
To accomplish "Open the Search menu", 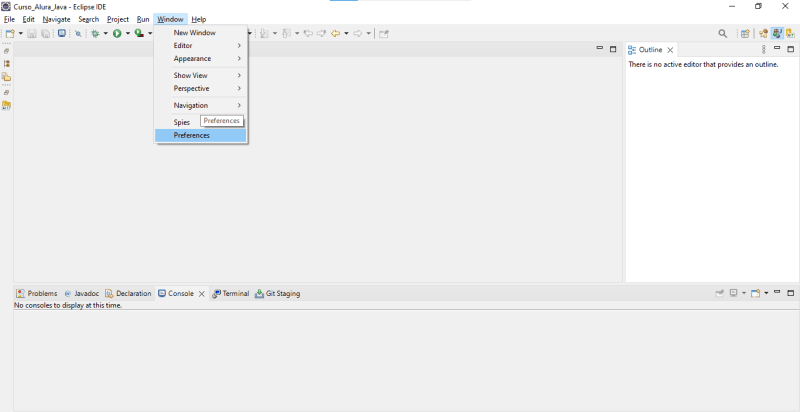I will pyautogui.click(x=88, y=19).
